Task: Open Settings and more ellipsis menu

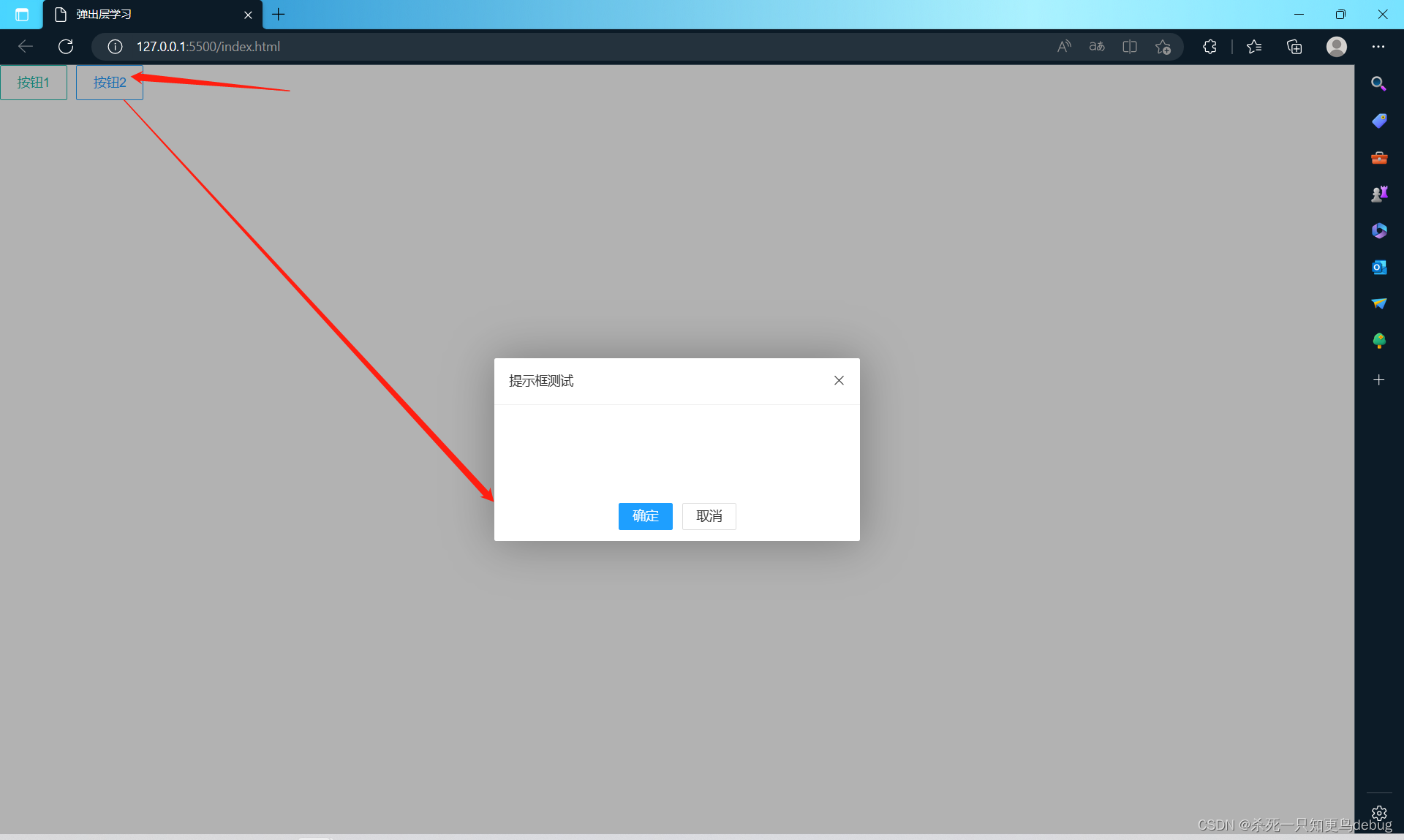Action: [x=1378, y=47]
